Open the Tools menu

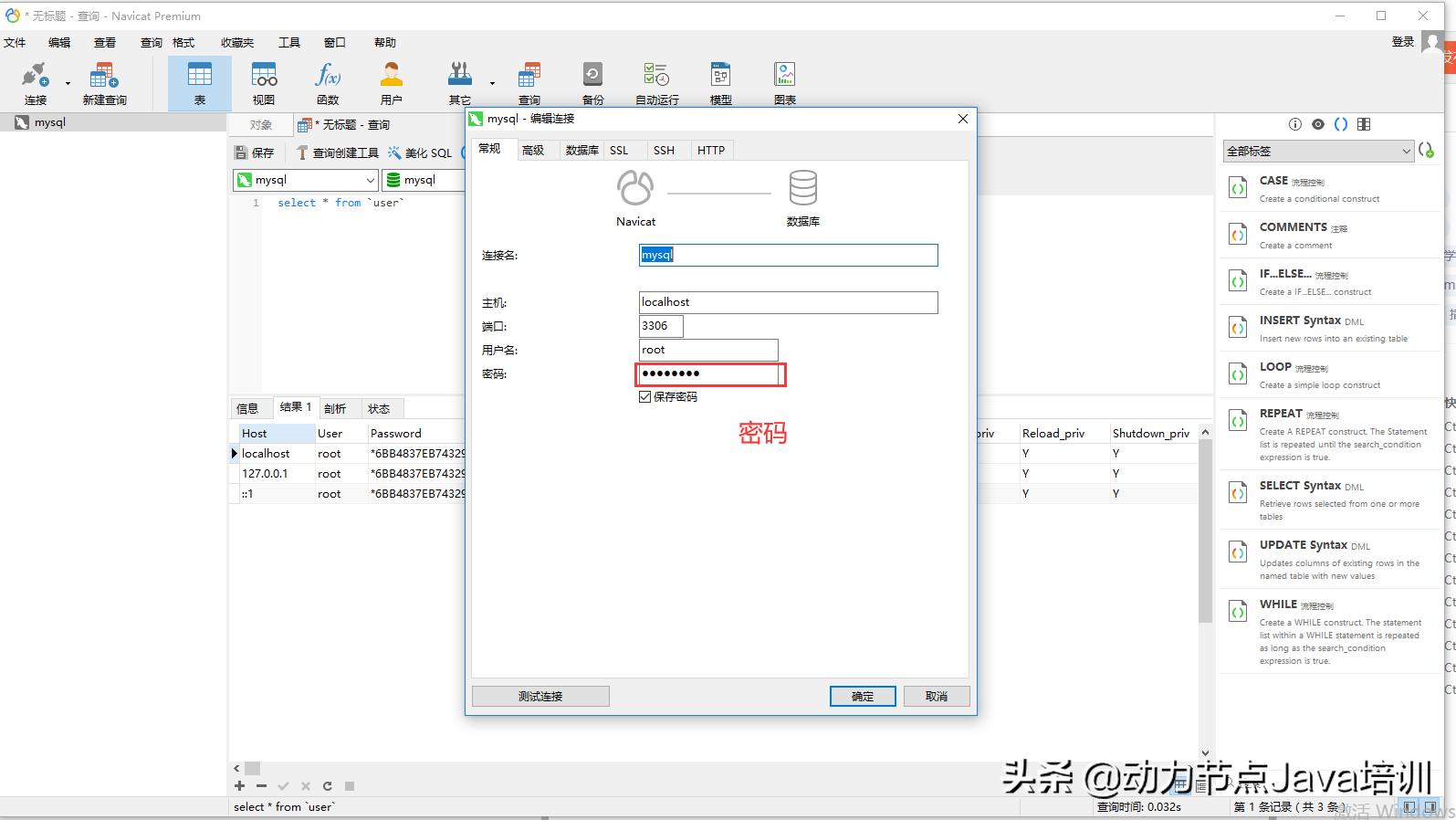289,42
